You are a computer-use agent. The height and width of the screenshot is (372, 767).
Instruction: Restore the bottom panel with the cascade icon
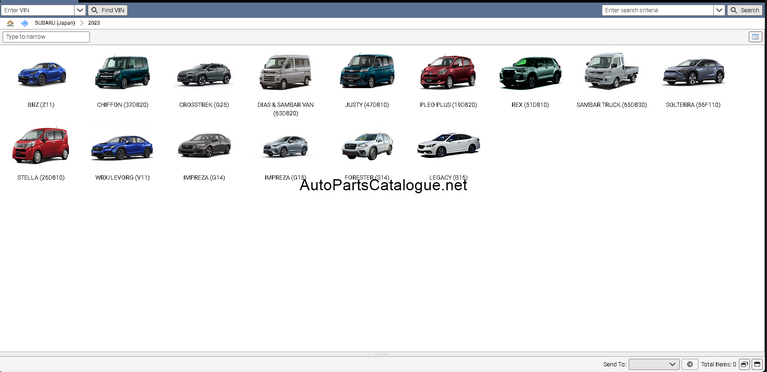point(744,364)
